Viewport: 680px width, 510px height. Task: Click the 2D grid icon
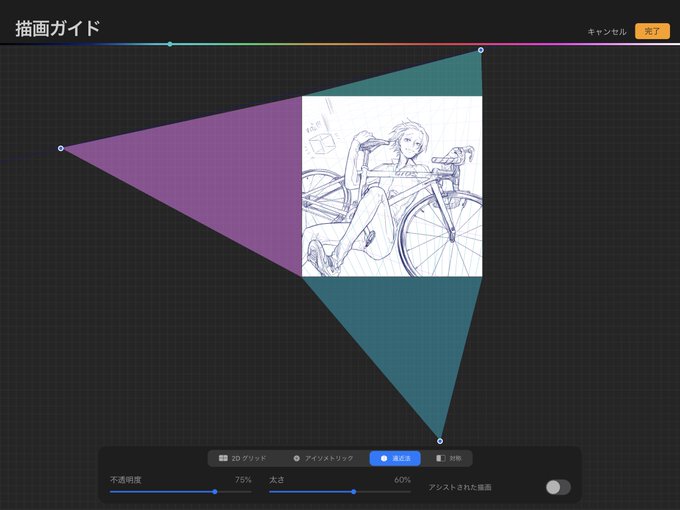223,458
